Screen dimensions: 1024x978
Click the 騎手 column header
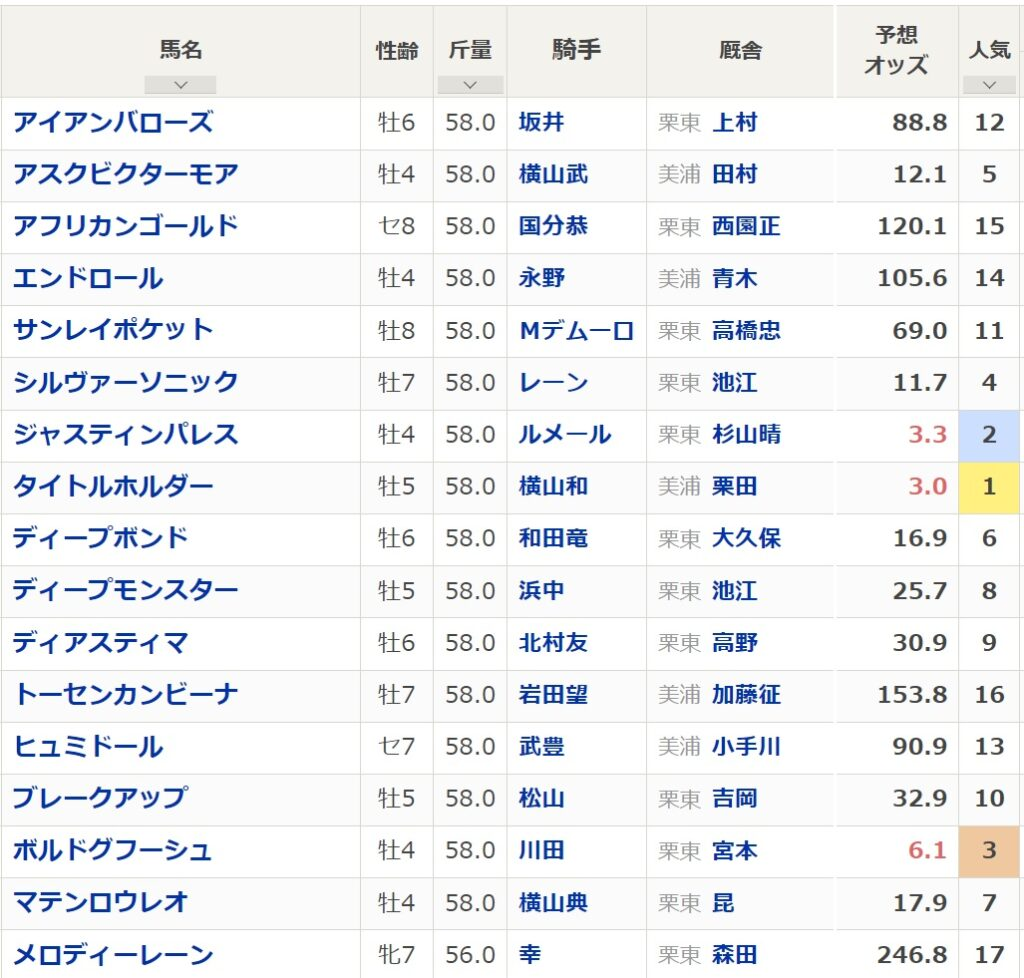click(x=576, y=50)
